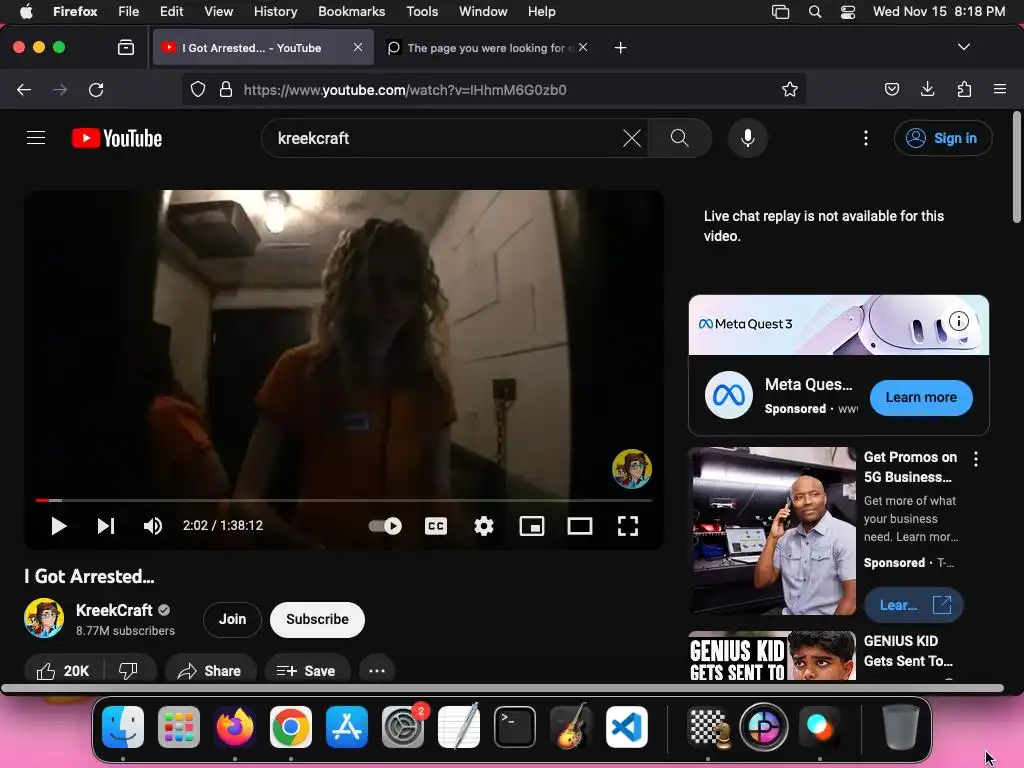Image resolution: width=1024 pixels, height=768 pixels.
Task: Switch to page not found tab
Action: [x=490, y=48]
